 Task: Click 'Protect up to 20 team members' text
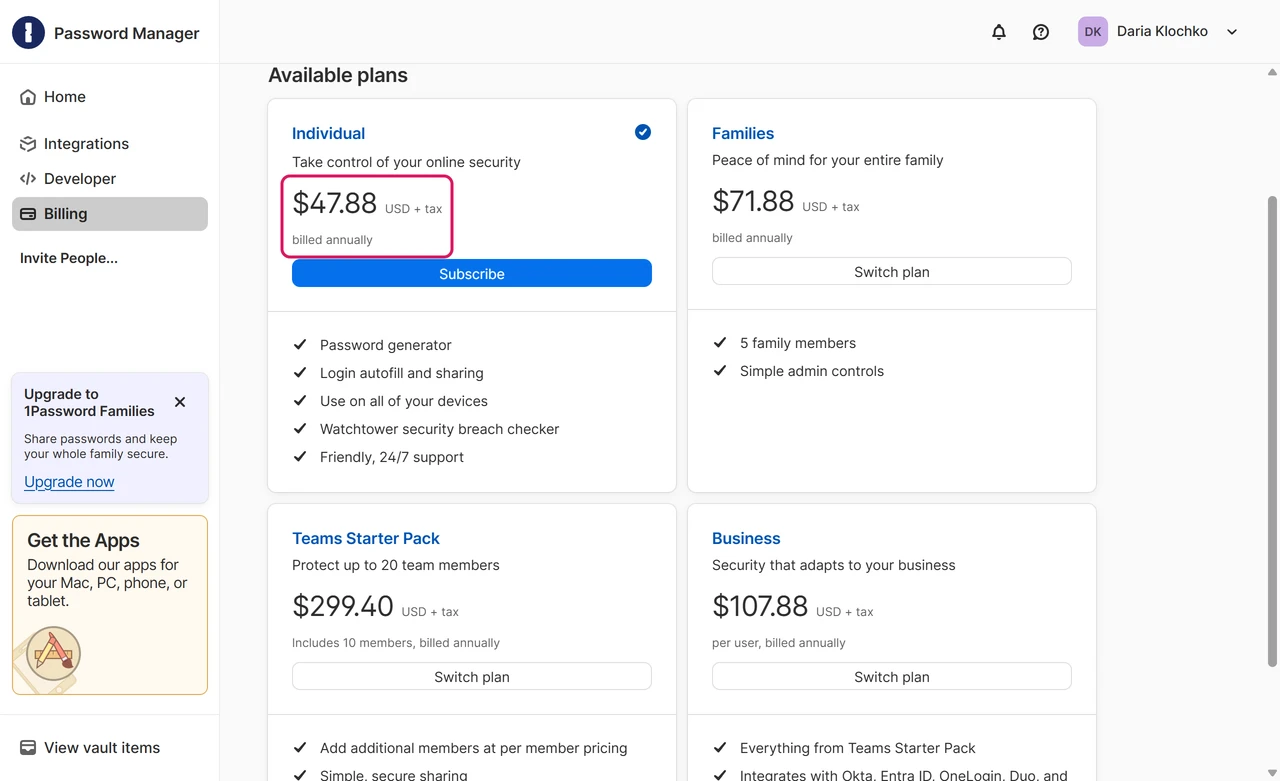396,565
